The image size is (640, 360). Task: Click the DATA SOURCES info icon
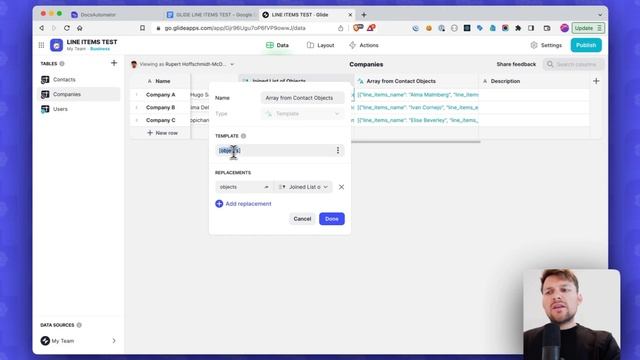click(79, 325)
